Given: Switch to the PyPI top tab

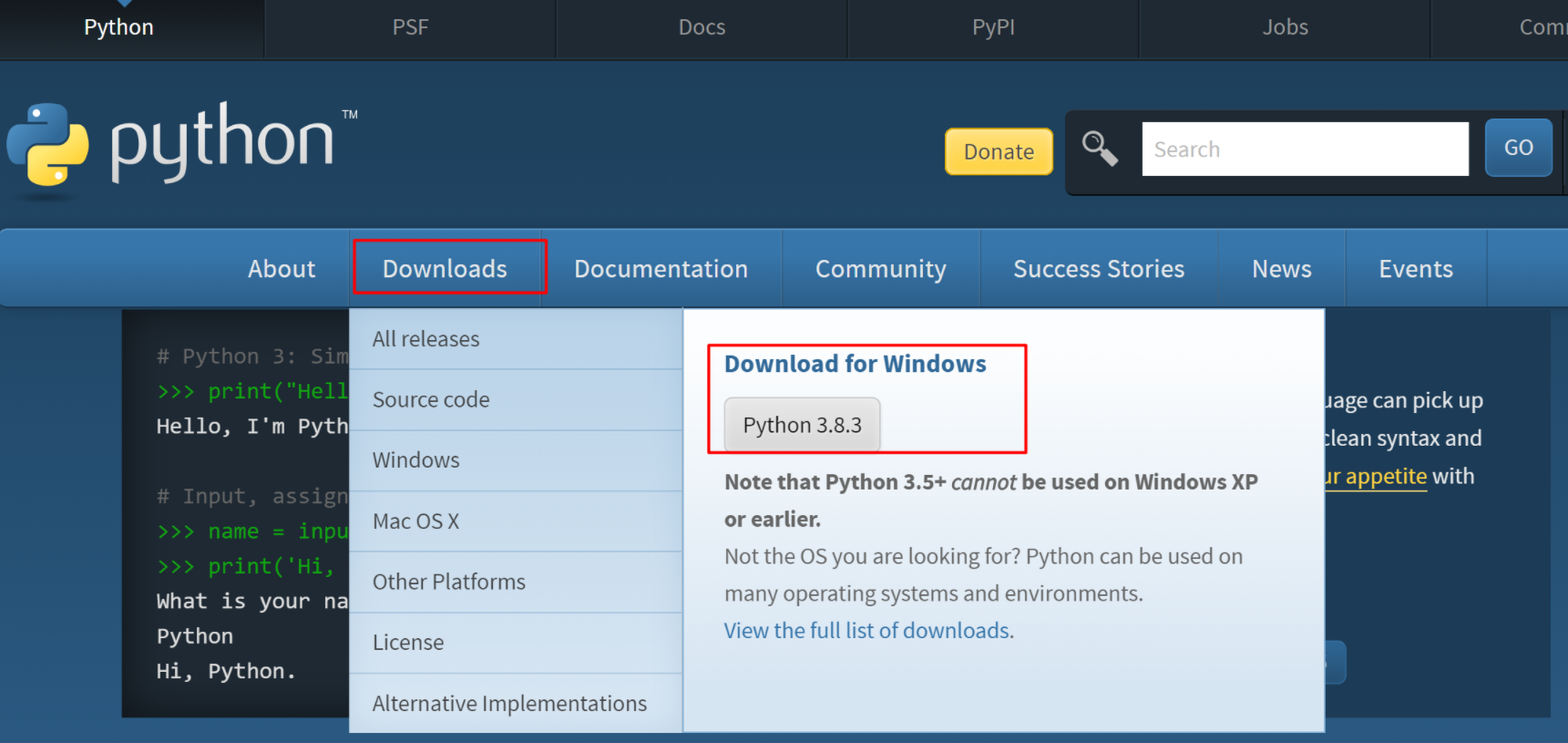Looking at the screenshot, I should click(993, 27).
